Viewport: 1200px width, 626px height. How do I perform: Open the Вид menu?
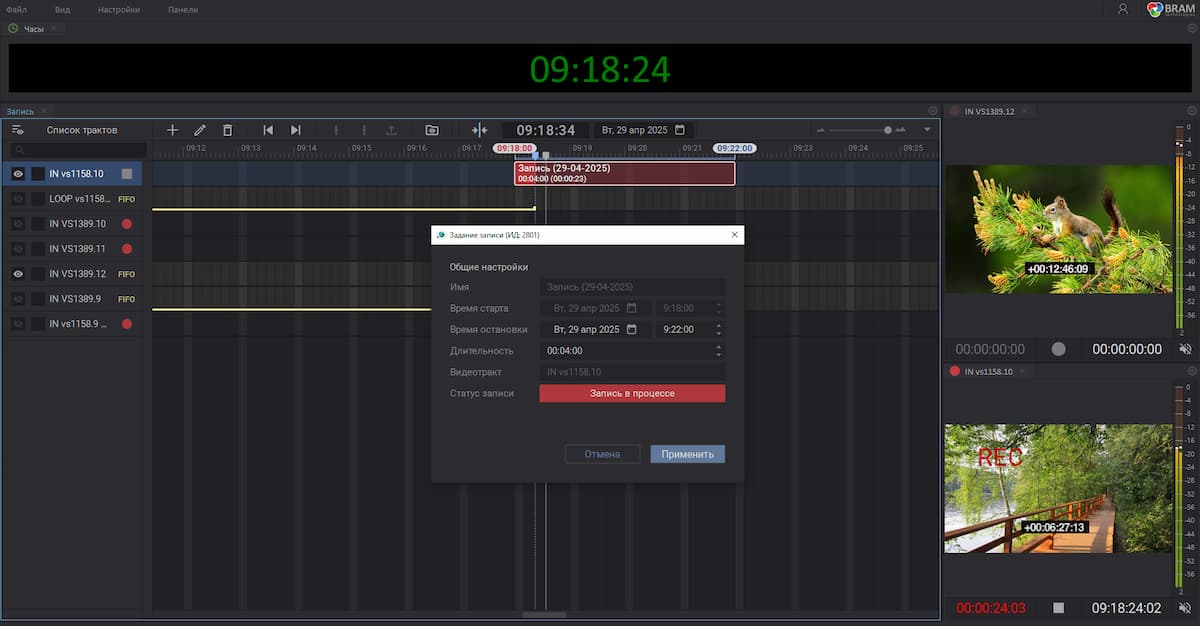click(x=62, y=9)
